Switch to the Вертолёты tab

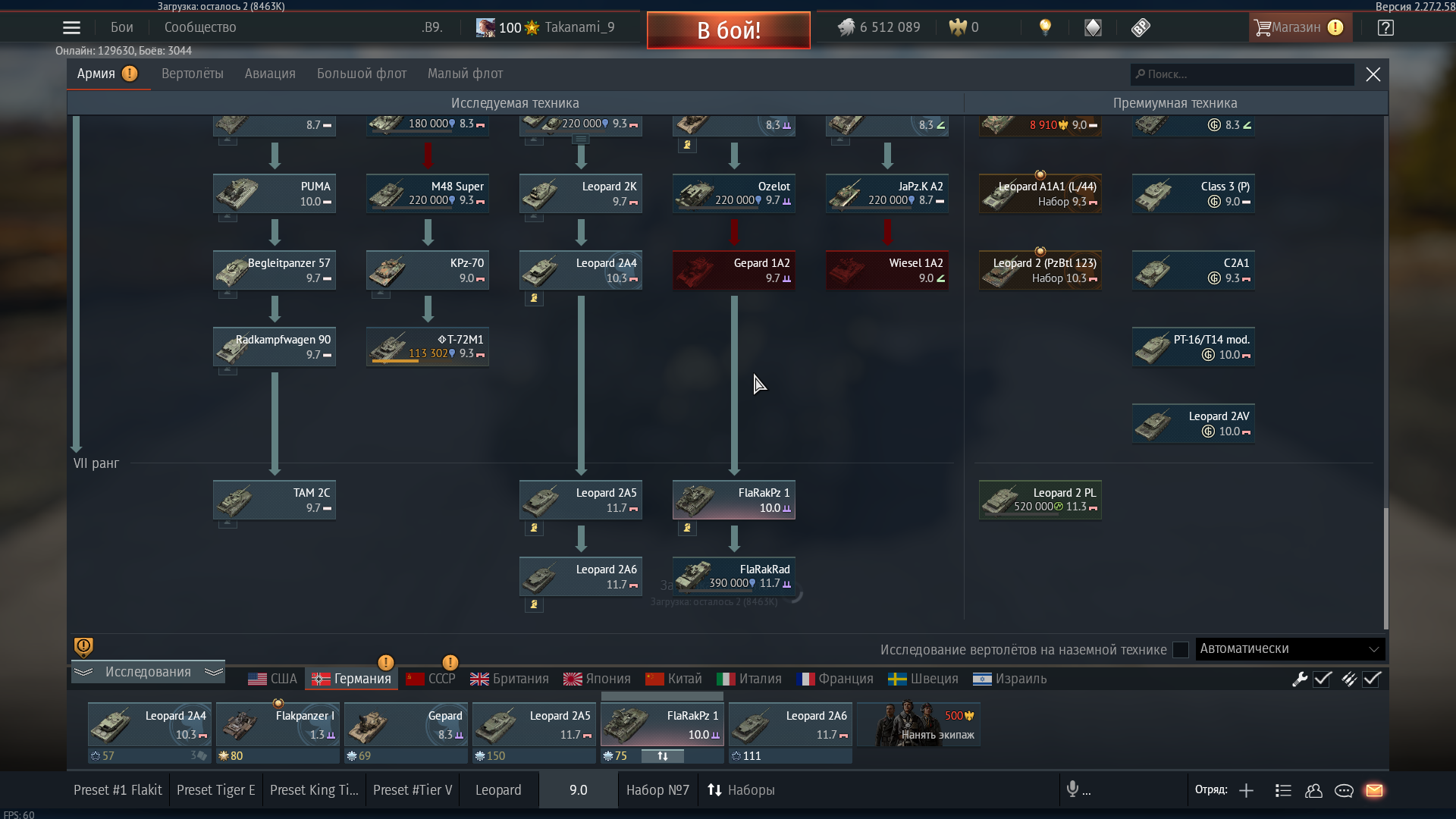[x=193, y=74]
